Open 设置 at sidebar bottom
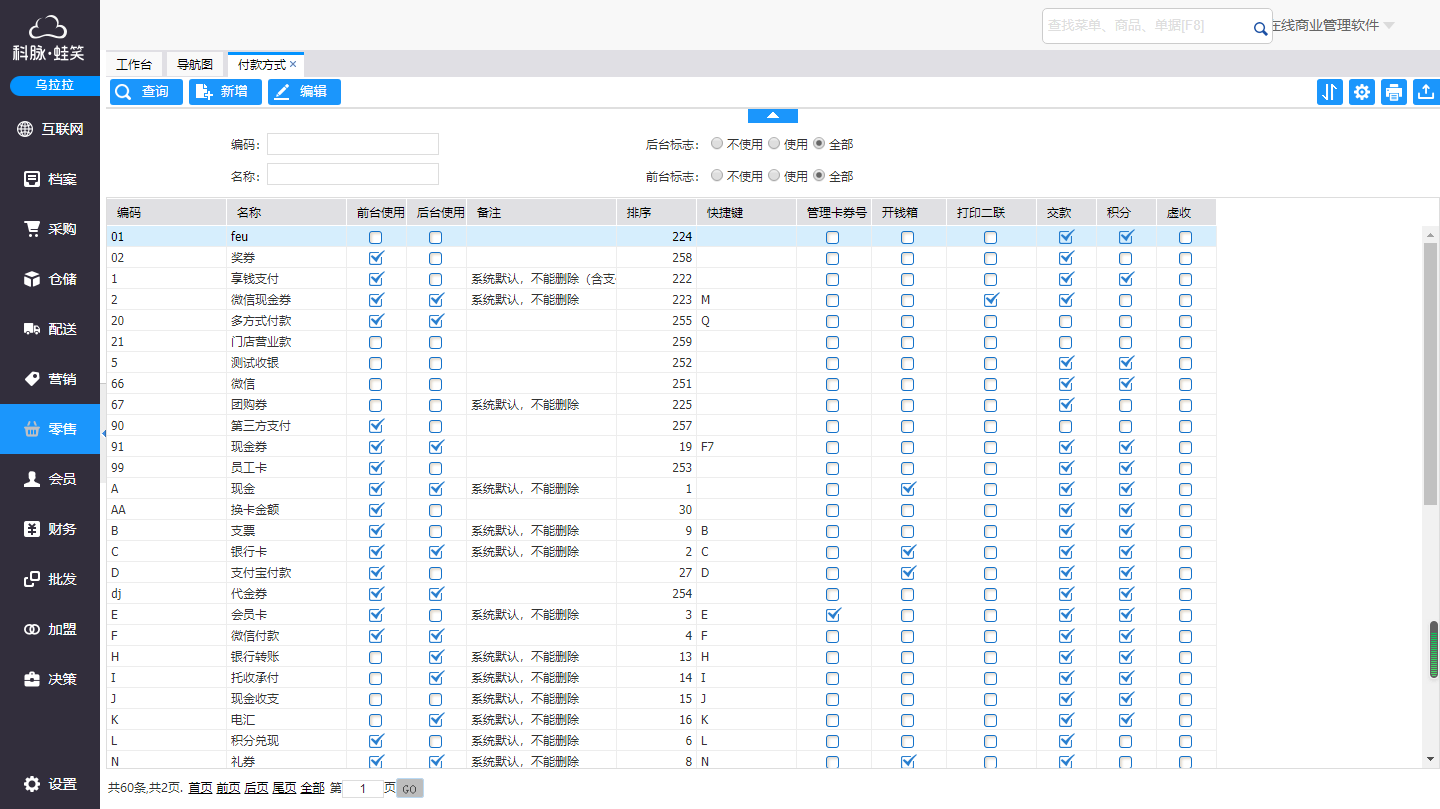The width and height of the screenshot is (1440, 809). point(50,784)
